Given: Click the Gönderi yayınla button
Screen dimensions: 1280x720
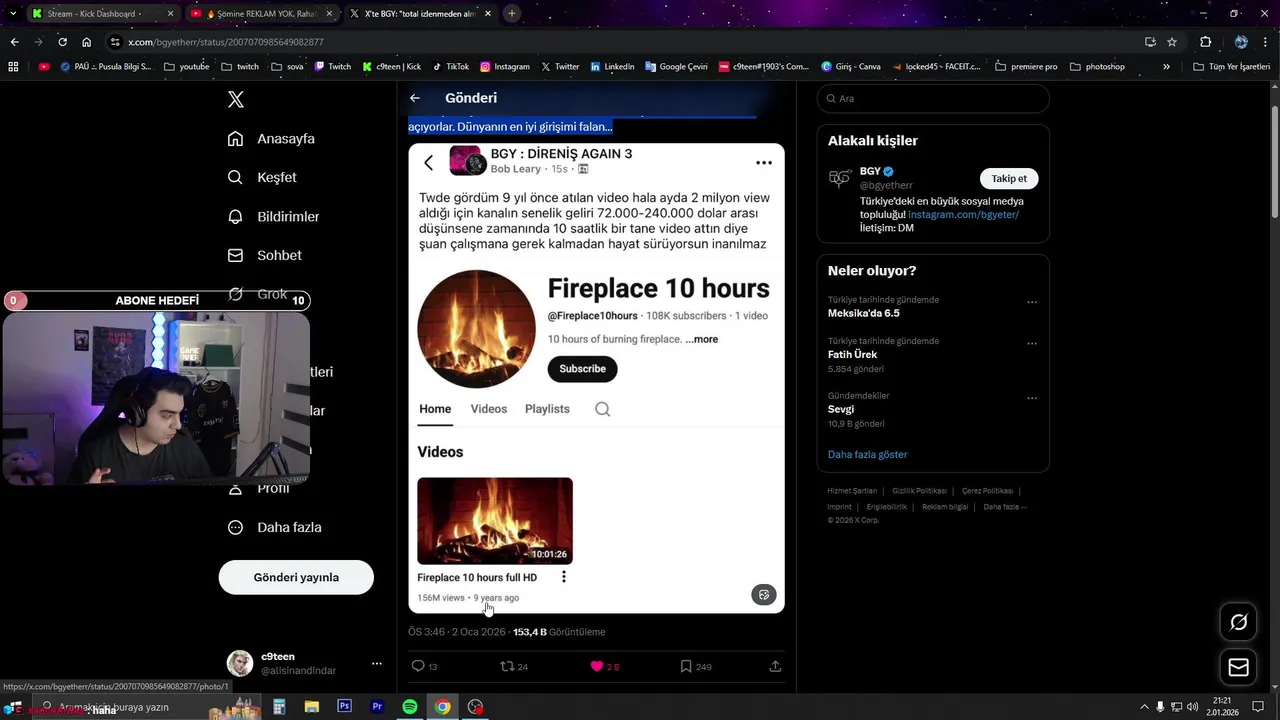Looking at the screenshot, I should (x=296, y=577).
